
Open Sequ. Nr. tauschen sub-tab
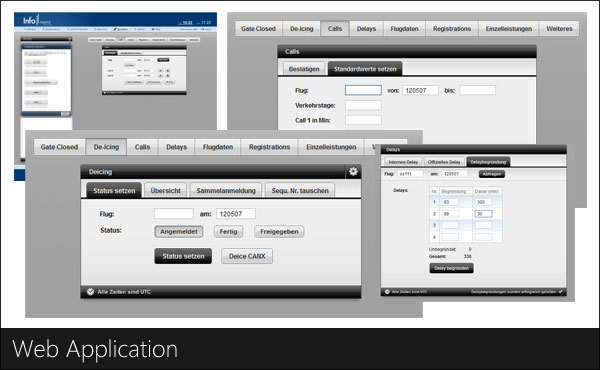[300, 191]
